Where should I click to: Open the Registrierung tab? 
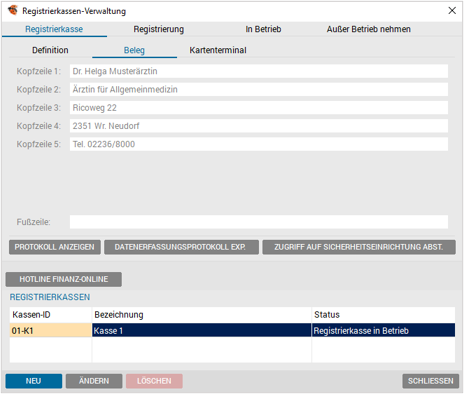pos(159,29)
